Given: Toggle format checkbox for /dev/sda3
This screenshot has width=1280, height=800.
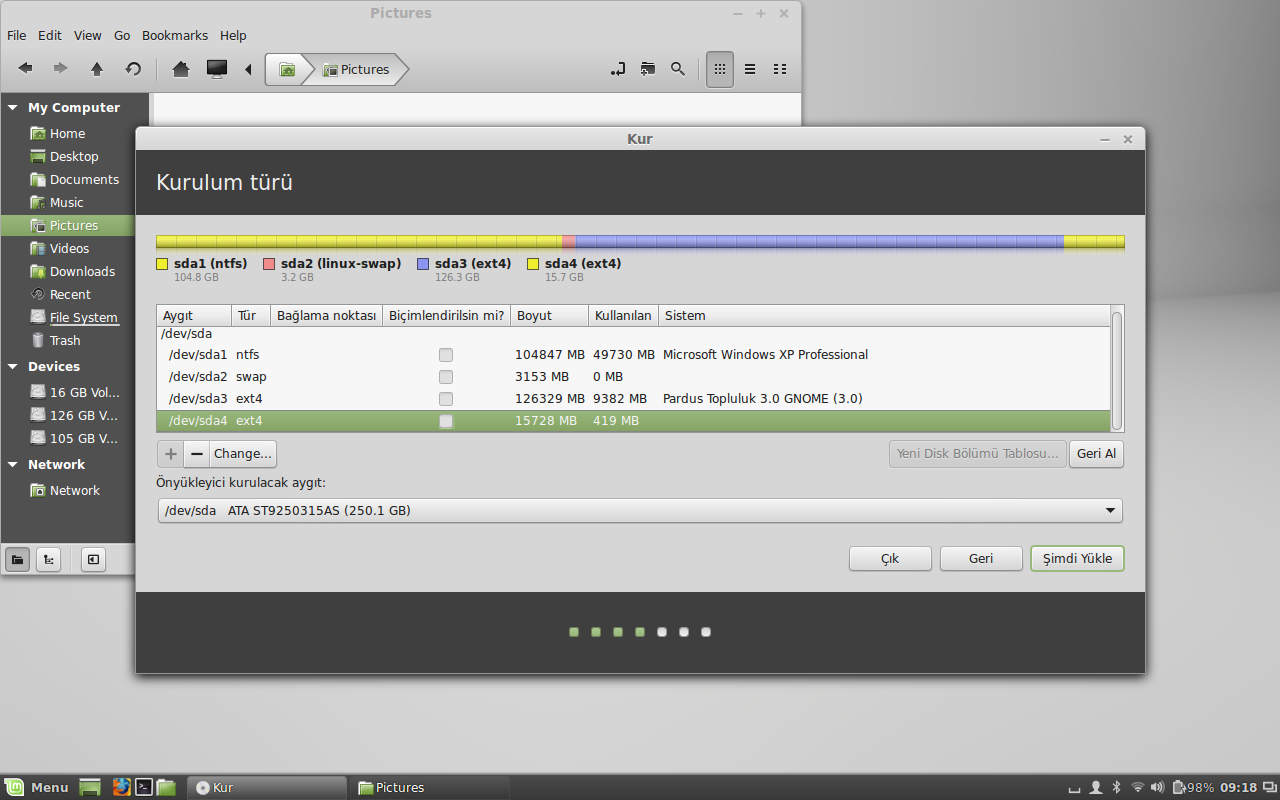Looking at the screenshot, I should pos(446,399).
